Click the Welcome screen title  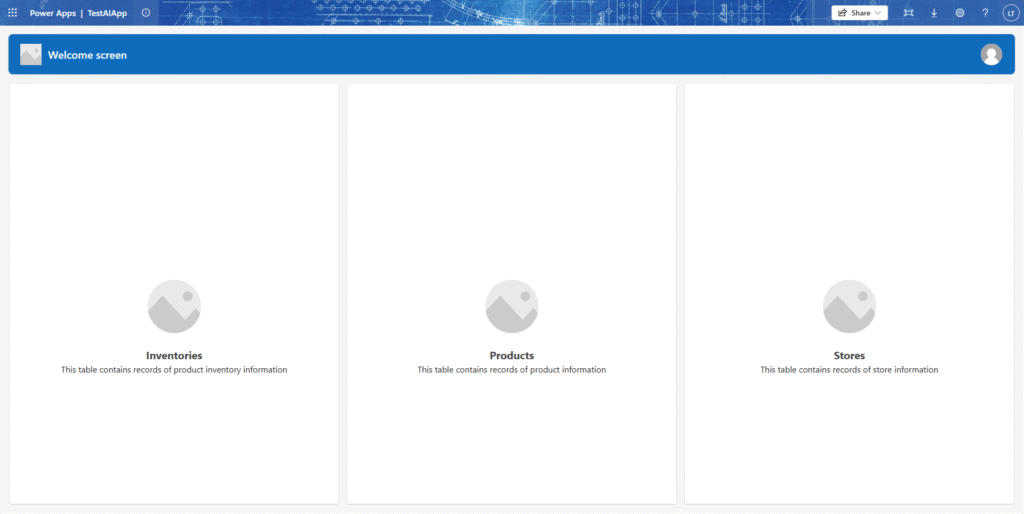[87, 55]
